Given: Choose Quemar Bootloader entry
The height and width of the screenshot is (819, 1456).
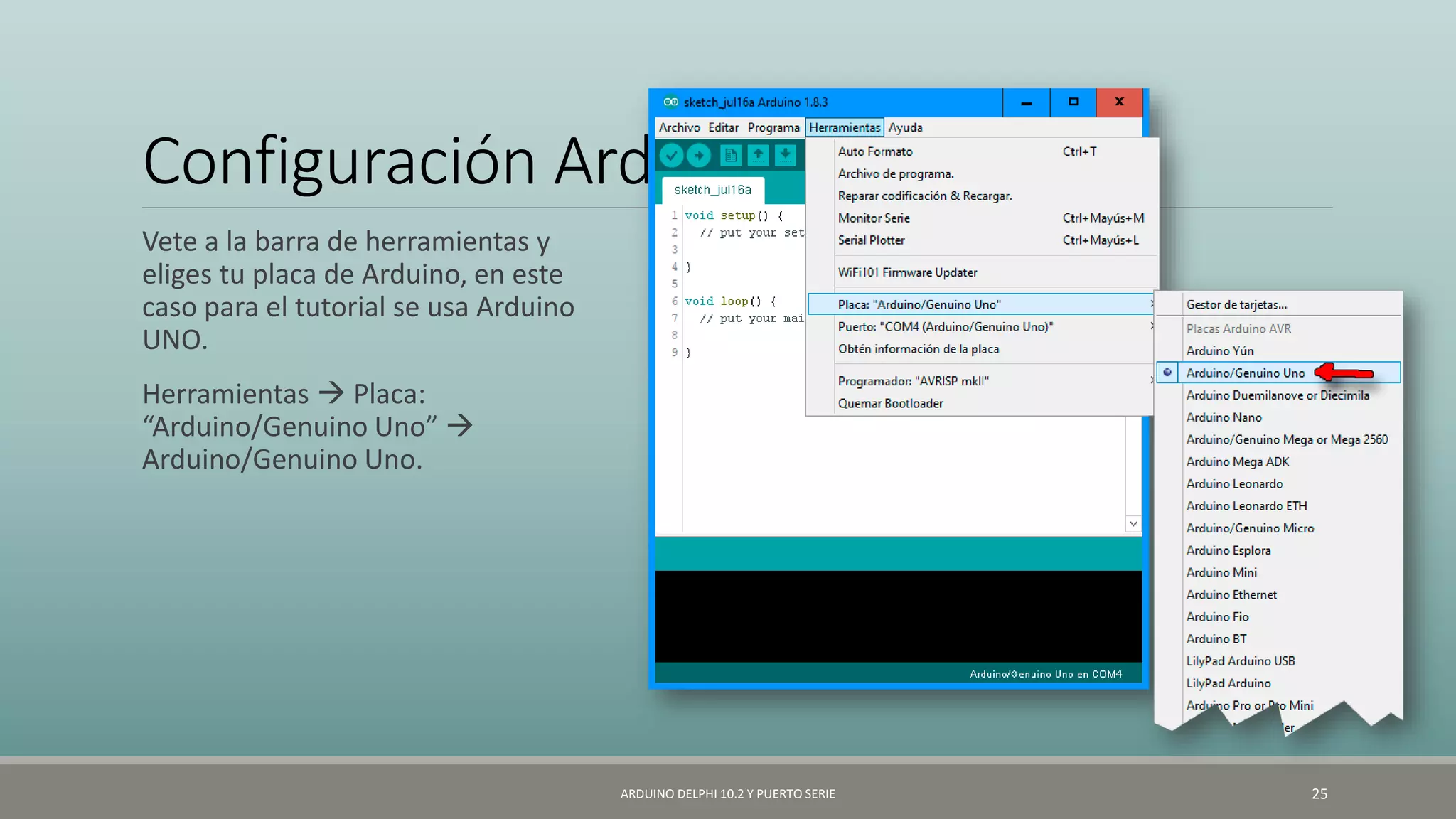Looking at the screenshot, I should click(x=981, y=403).
